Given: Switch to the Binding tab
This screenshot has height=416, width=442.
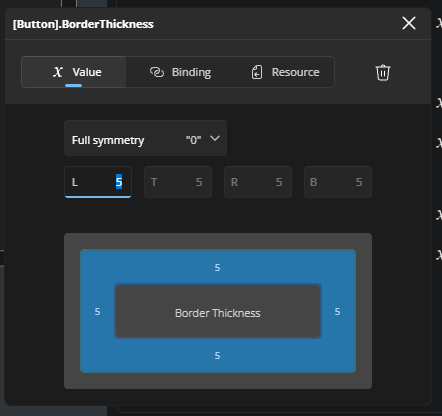Looking at the screenshot, I should (180, 72).
